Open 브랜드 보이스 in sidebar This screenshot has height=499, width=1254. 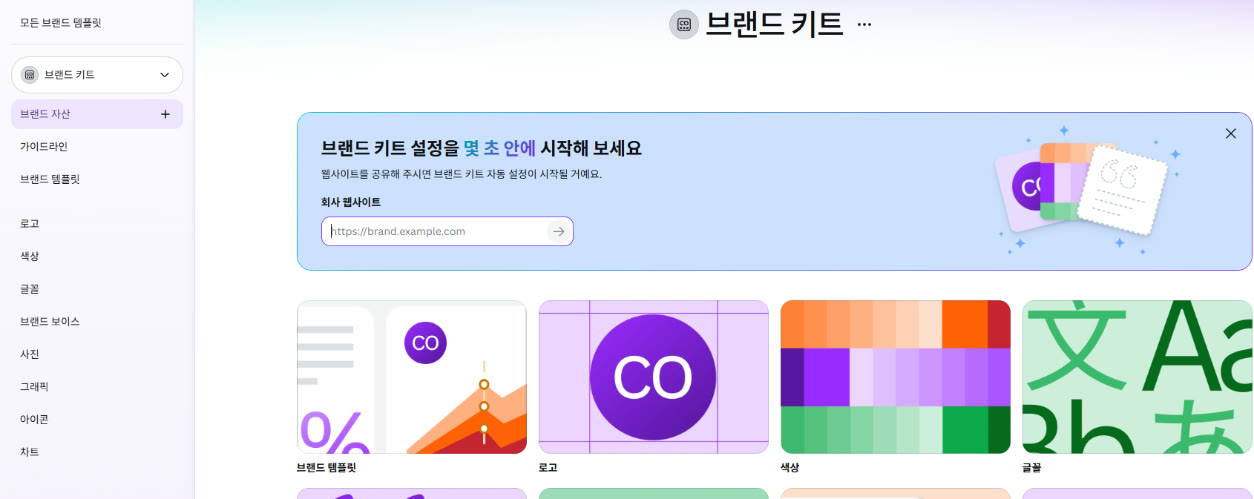click(x=50, y=322)
